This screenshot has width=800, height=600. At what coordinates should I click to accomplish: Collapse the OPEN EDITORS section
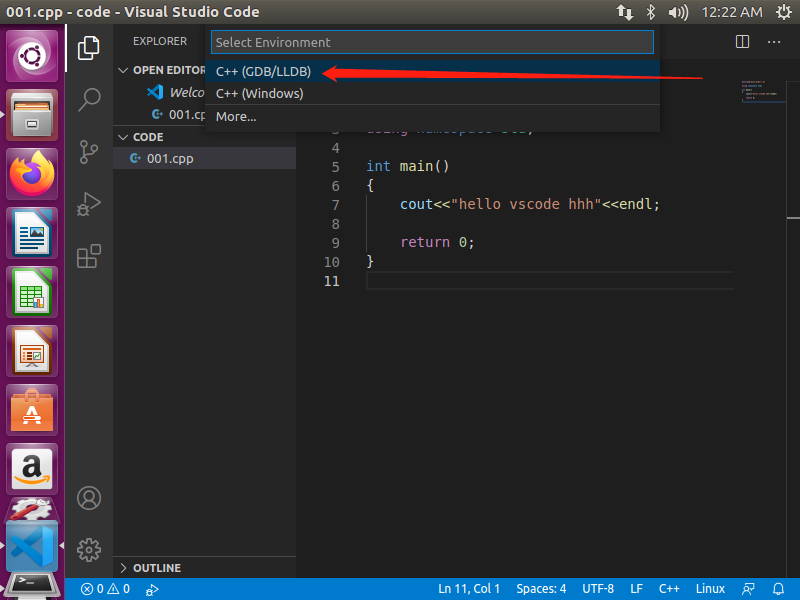[x=161, y=70]
